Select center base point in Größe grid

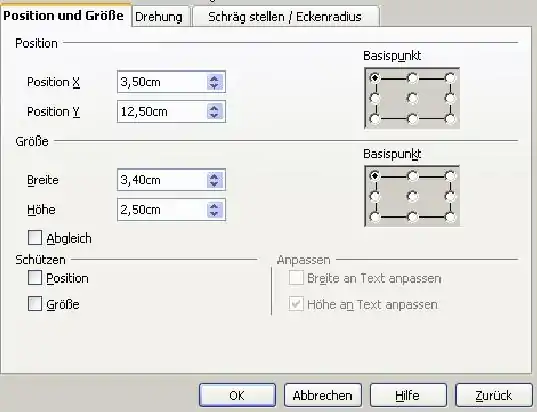point(413,197)
